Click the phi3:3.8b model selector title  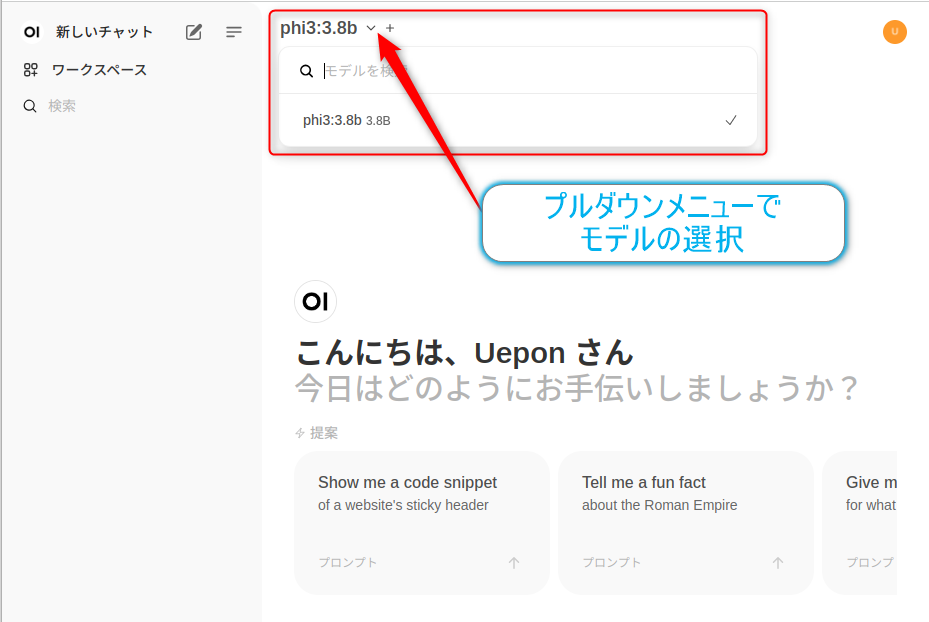click(319, 28)
